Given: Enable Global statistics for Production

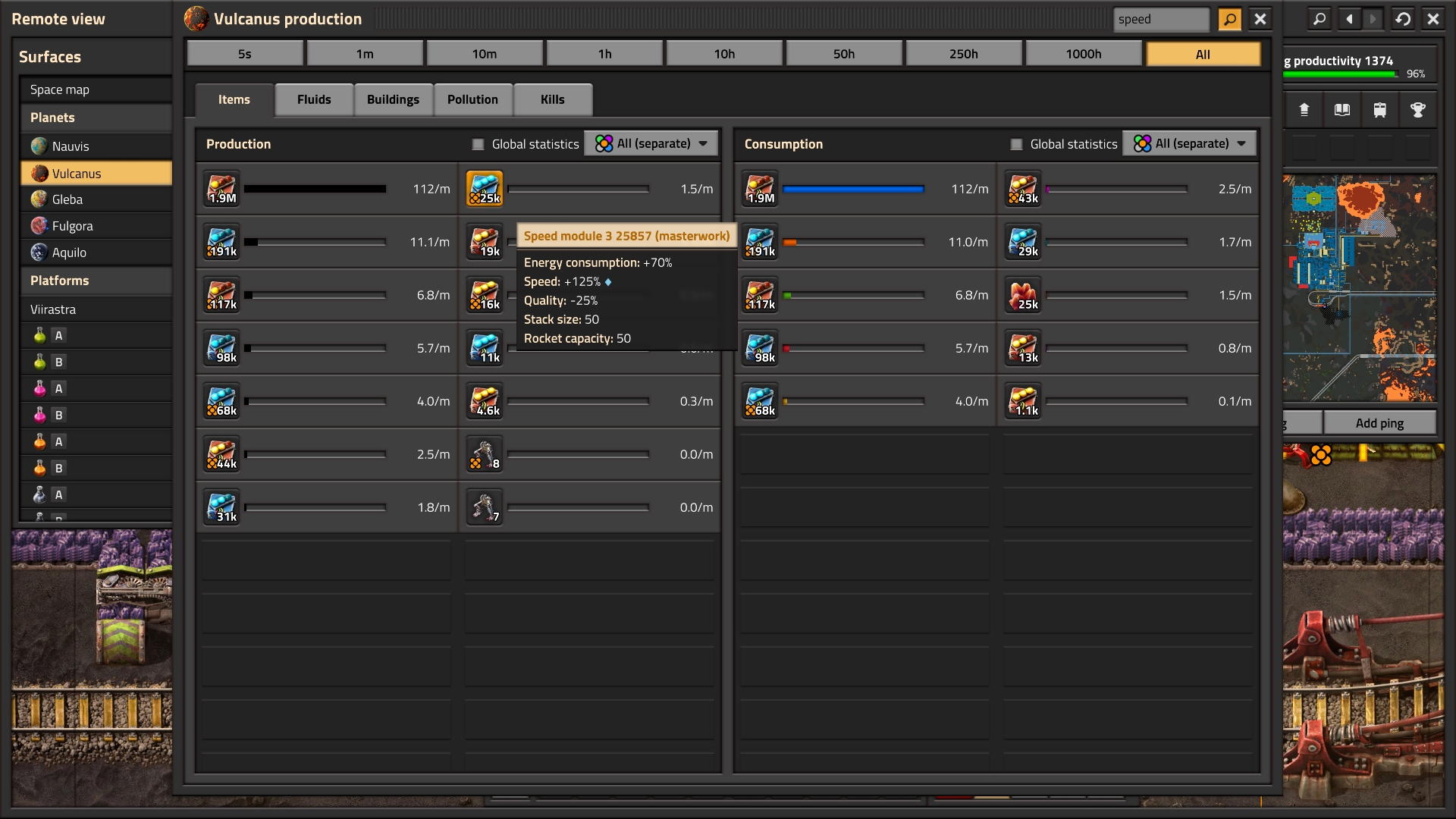Looking at the screenshot, I should (478, 144).
